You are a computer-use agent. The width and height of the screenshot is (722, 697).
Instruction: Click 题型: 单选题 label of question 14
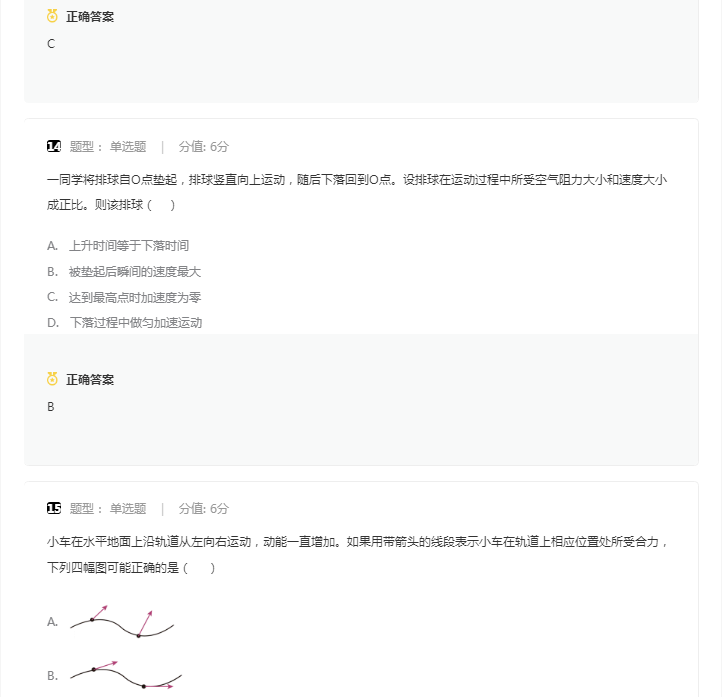(108, 146)
